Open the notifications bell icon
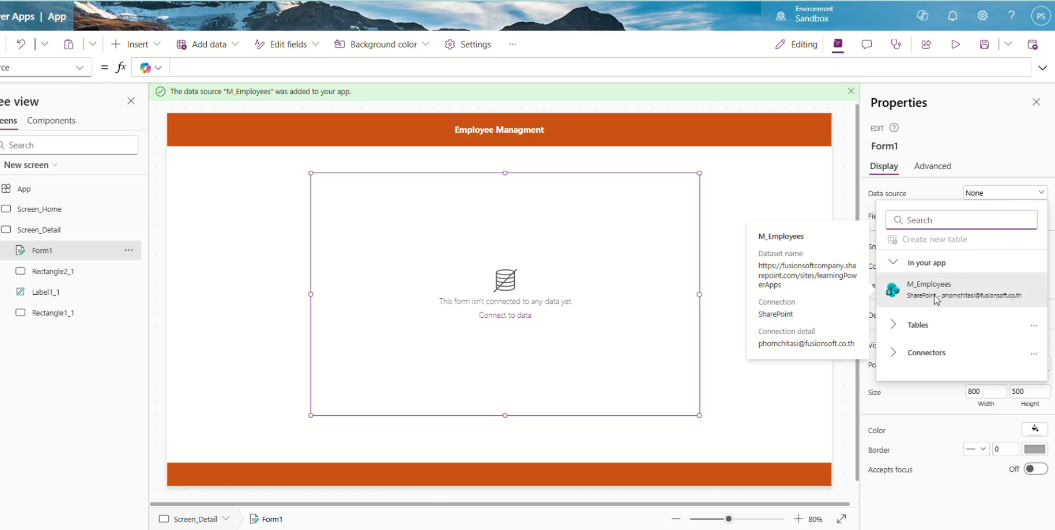The image size is (1055, 530). (953, 15)
